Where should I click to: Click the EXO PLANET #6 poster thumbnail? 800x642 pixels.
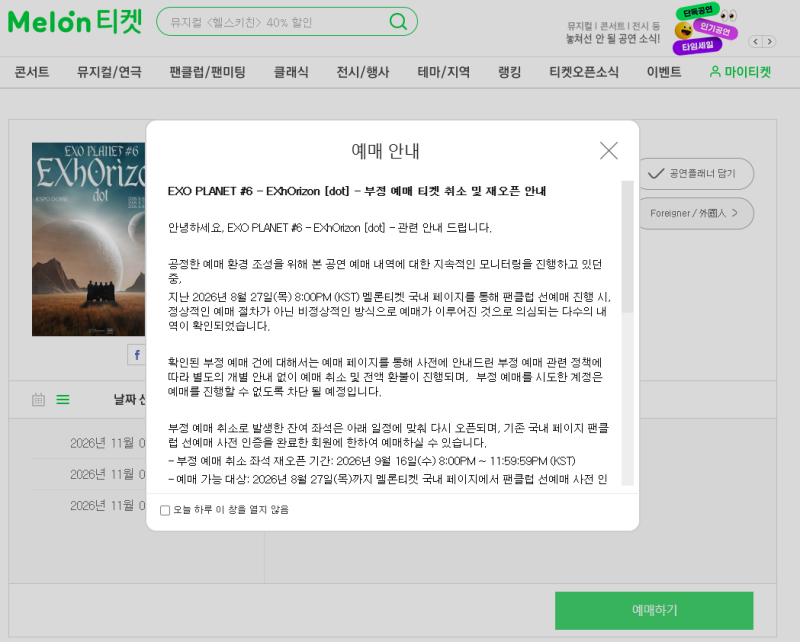click(89, 239)
